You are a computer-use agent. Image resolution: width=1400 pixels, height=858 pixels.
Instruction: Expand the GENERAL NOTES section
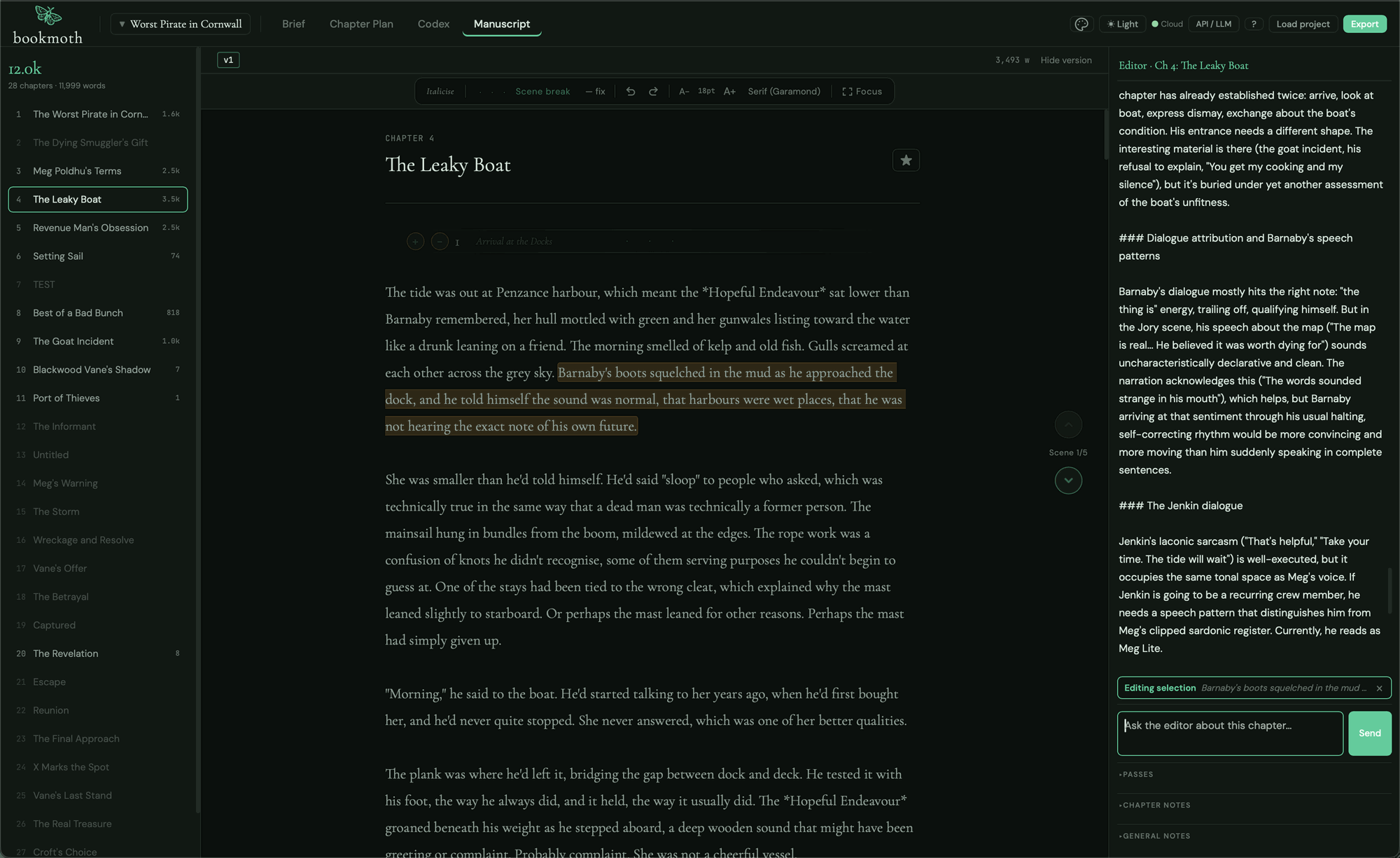[1154, 836]
